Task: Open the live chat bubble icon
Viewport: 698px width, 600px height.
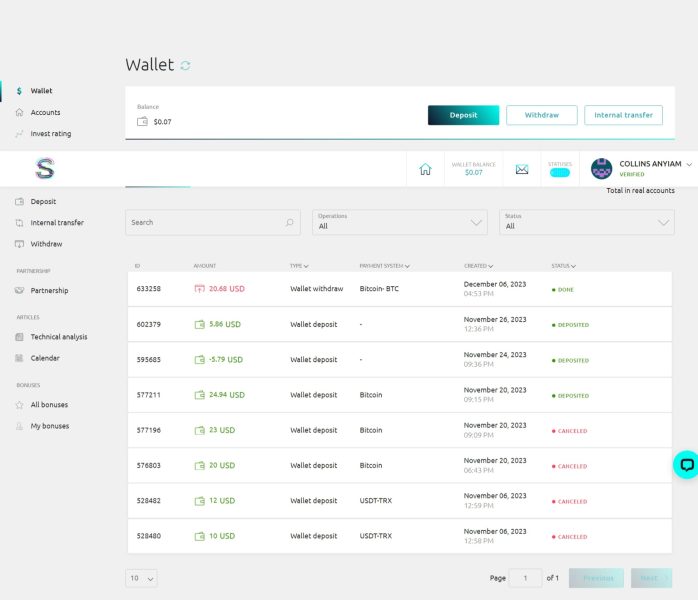Action: point(686,465)
